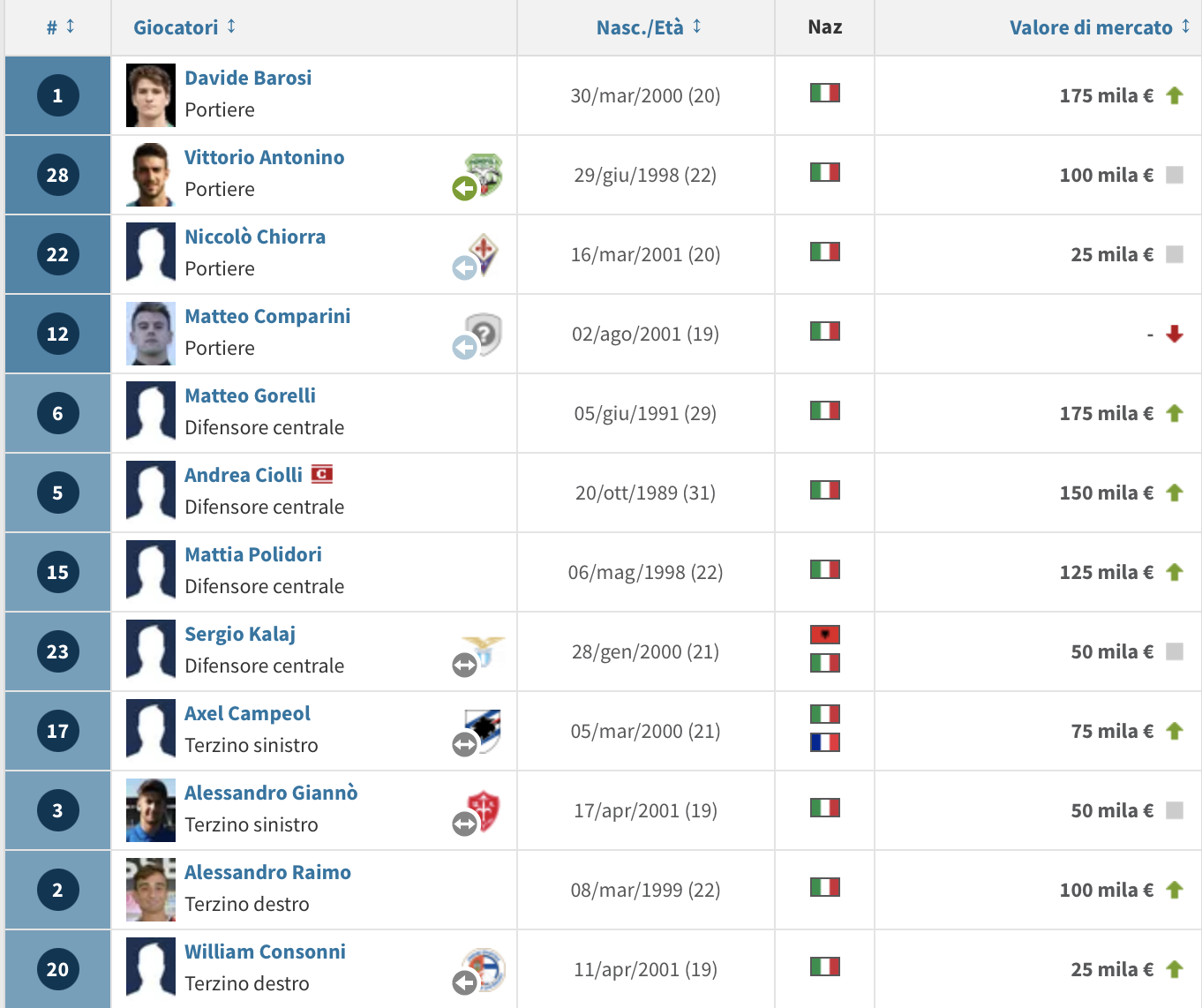The image size is (1202, 1008).
Task: Click the unknown club shield beside Matteo Comparini
Action: (484, 332)
